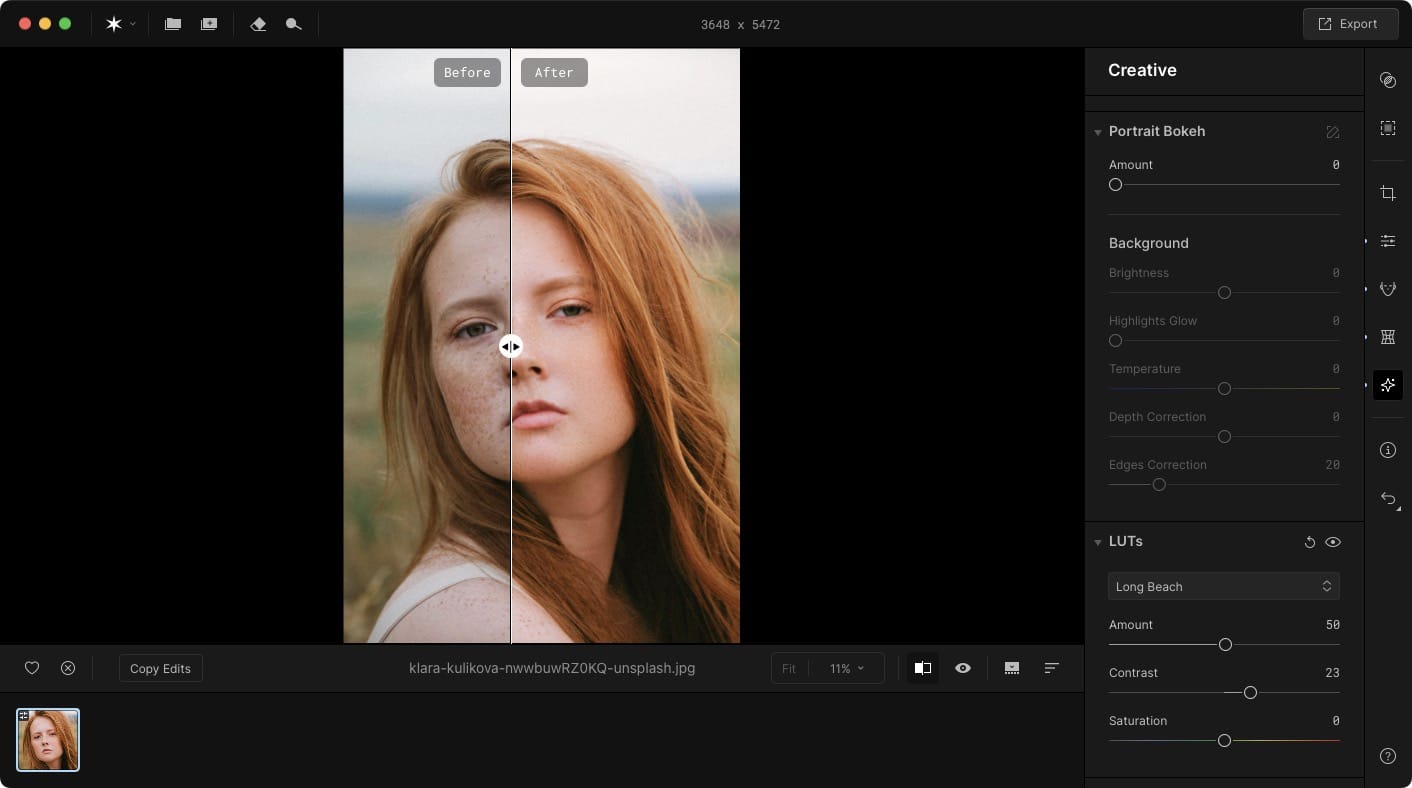Click the LUTs Contrast slider handle
Image resolution: width=1412 pixels, height=788 pixels.
click(1250, 692)
